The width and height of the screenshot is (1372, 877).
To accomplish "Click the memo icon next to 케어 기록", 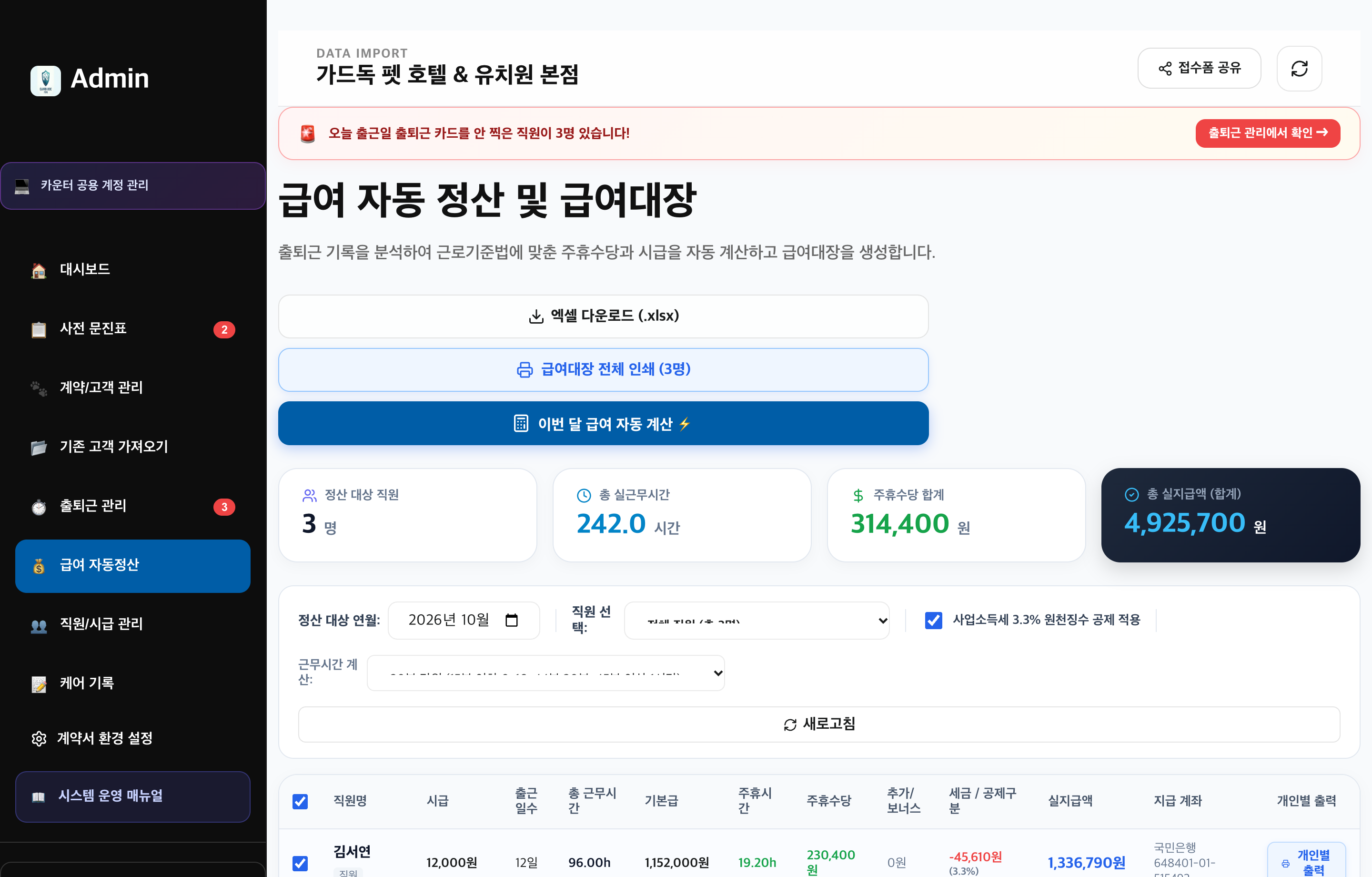I will click(39, 683).
